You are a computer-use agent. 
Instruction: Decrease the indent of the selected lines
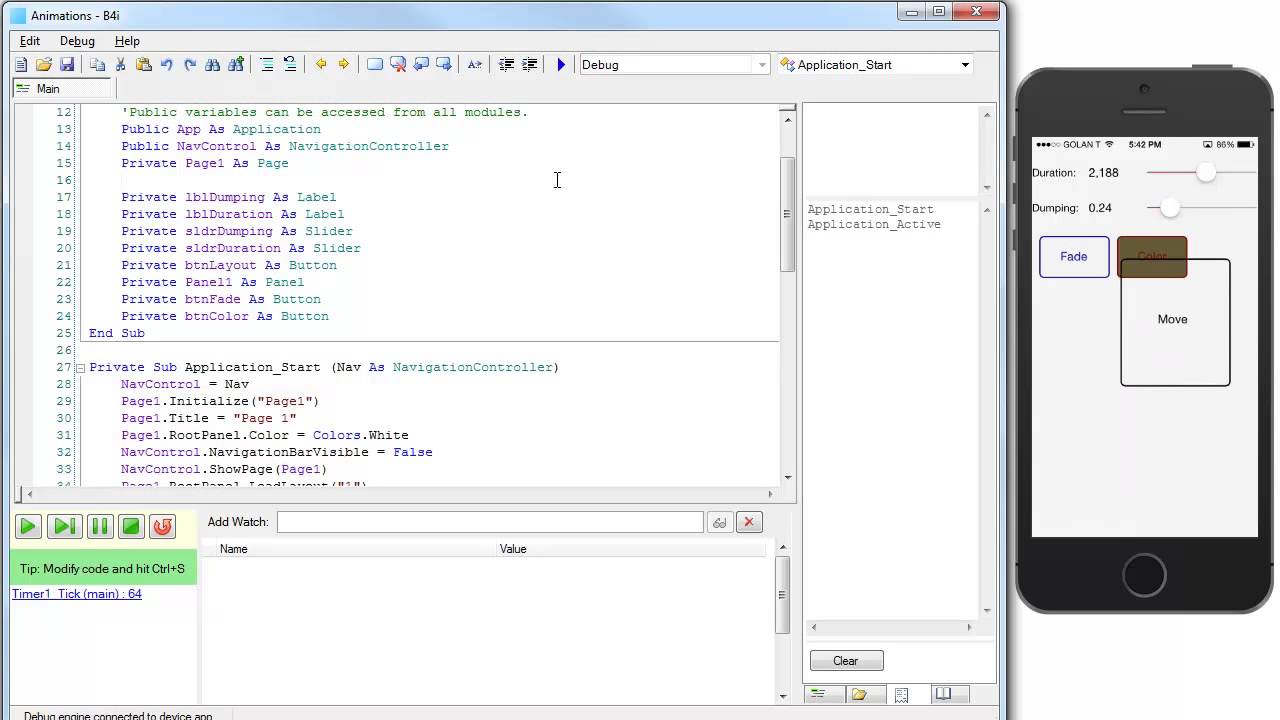click(506, 64)
